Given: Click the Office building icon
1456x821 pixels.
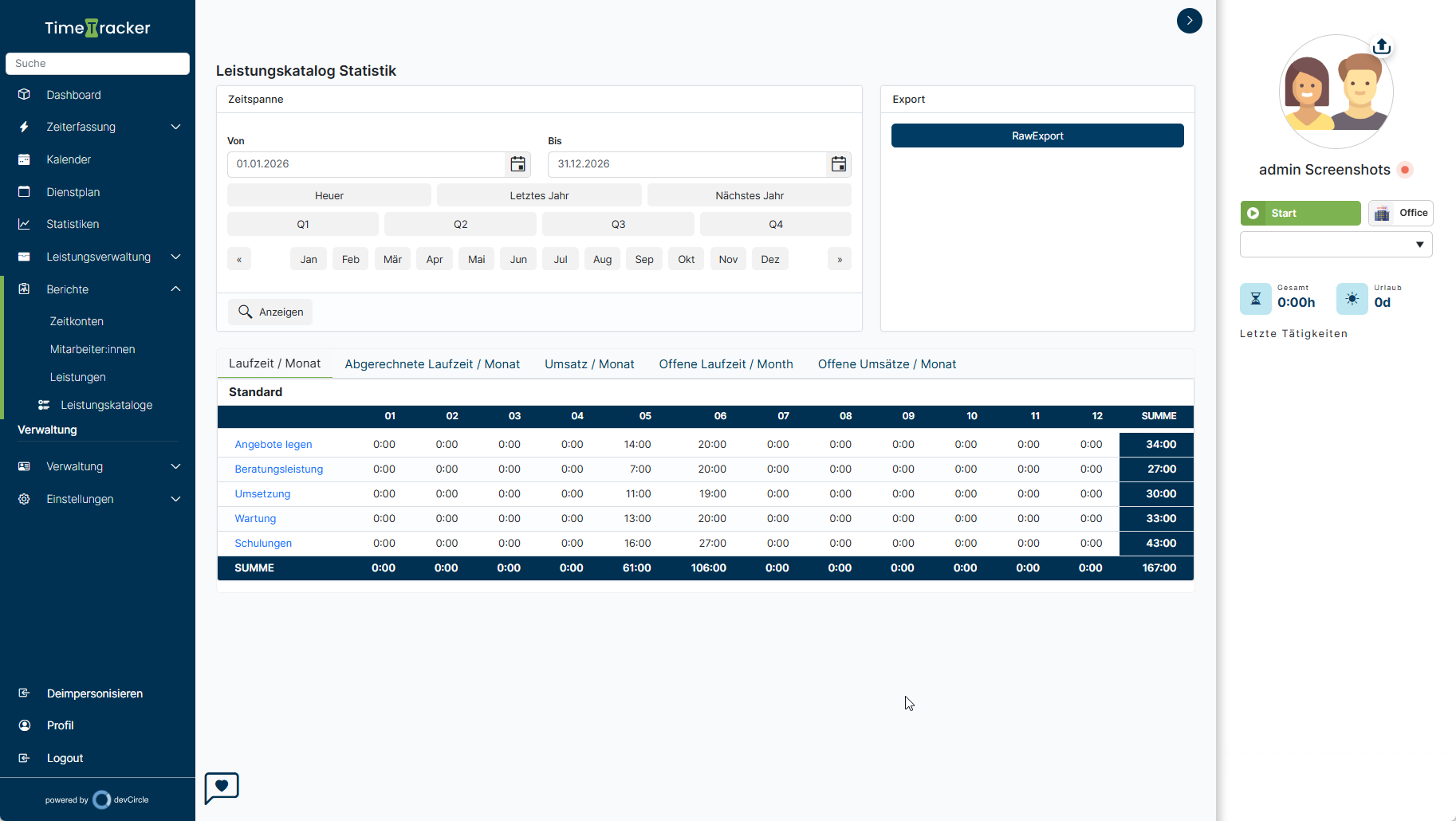Looking at the screenshot, I should 1383,213.
